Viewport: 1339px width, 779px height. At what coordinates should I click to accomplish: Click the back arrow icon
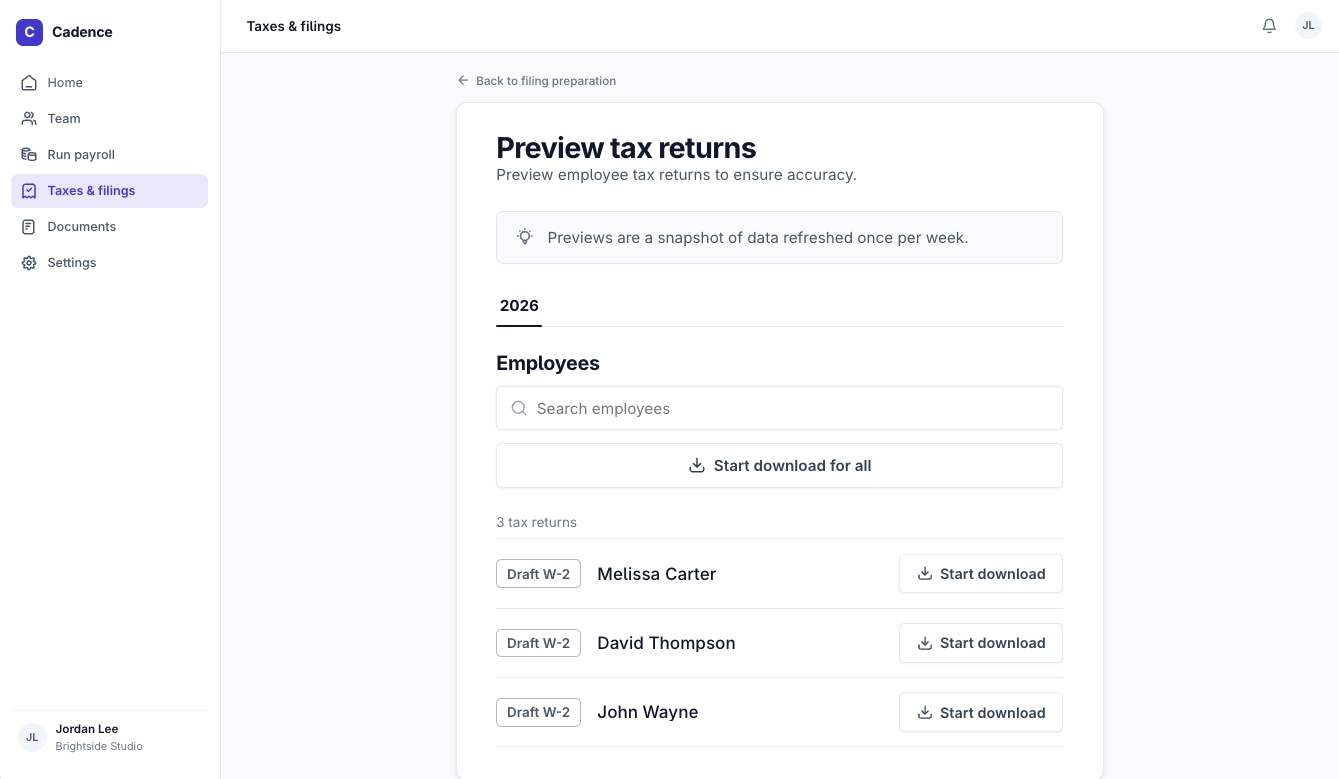tap(463, 80)
